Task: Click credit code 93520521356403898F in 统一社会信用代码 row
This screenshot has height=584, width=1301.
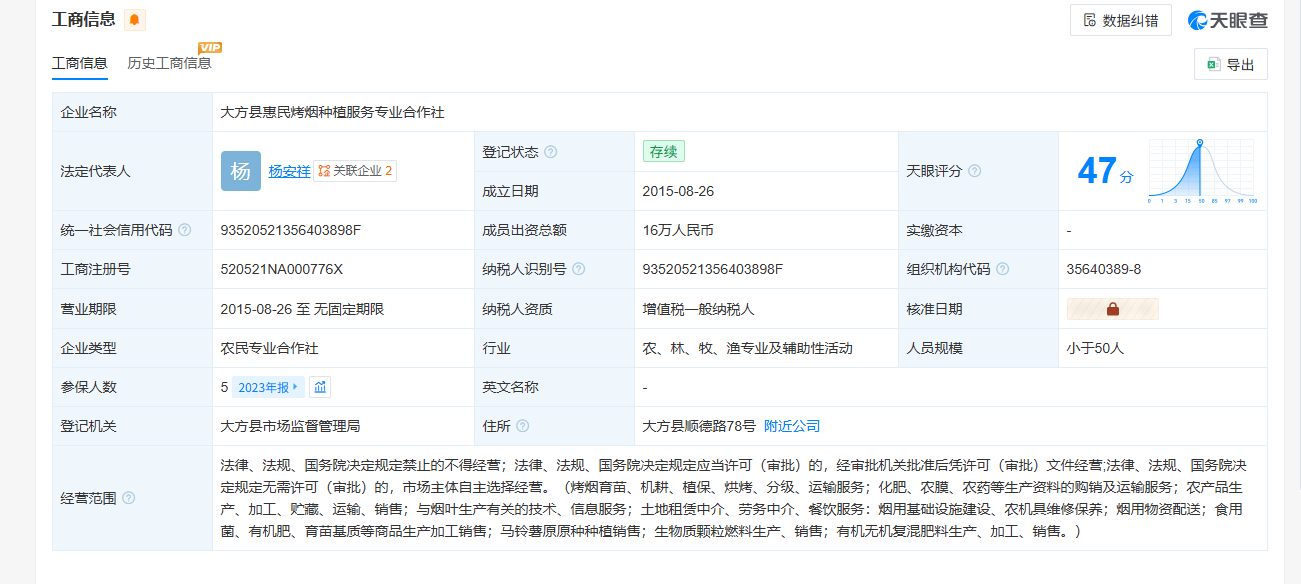Action: (x=291, y=230)
